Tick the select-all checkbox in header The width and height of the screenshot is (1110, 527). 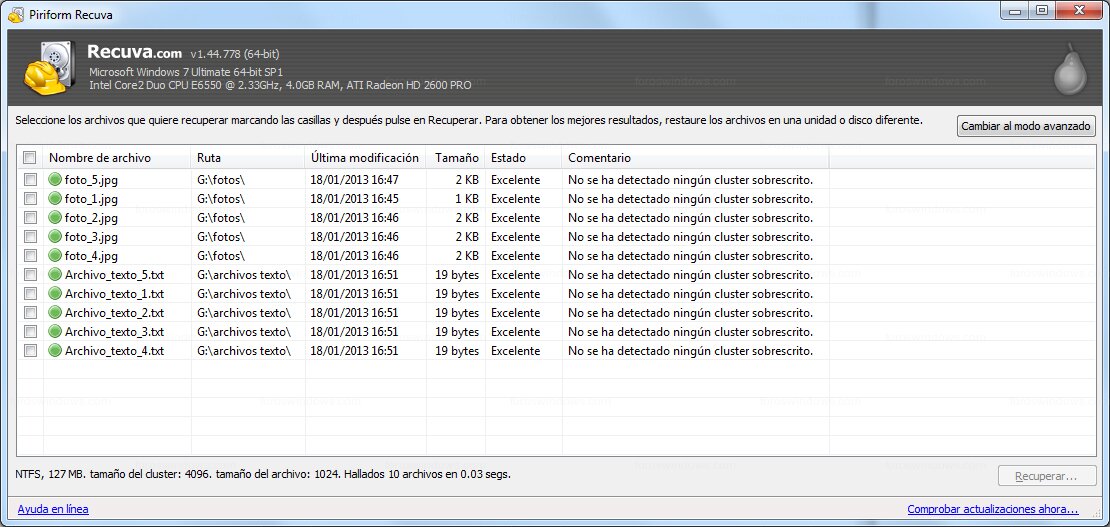[x=30, y=157]
